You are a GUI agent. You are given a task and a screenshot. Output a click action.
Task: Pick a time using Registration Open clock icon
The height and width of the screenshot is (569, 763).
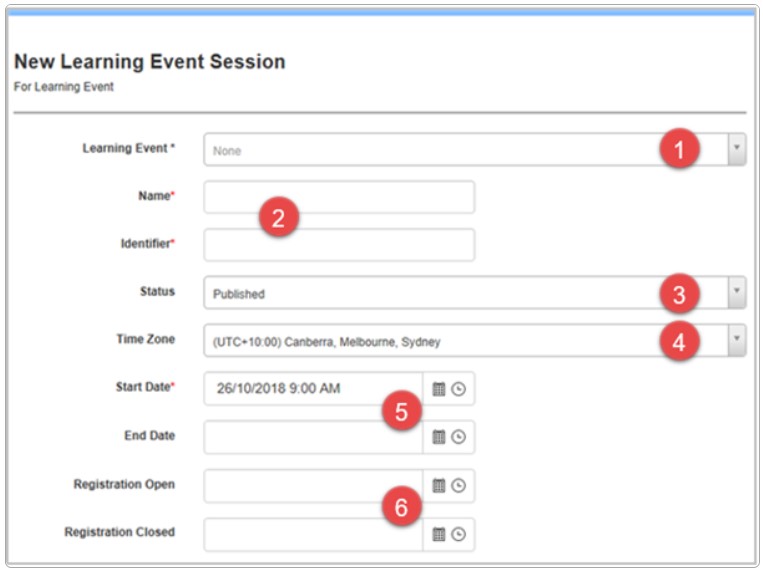coord(458,485)
